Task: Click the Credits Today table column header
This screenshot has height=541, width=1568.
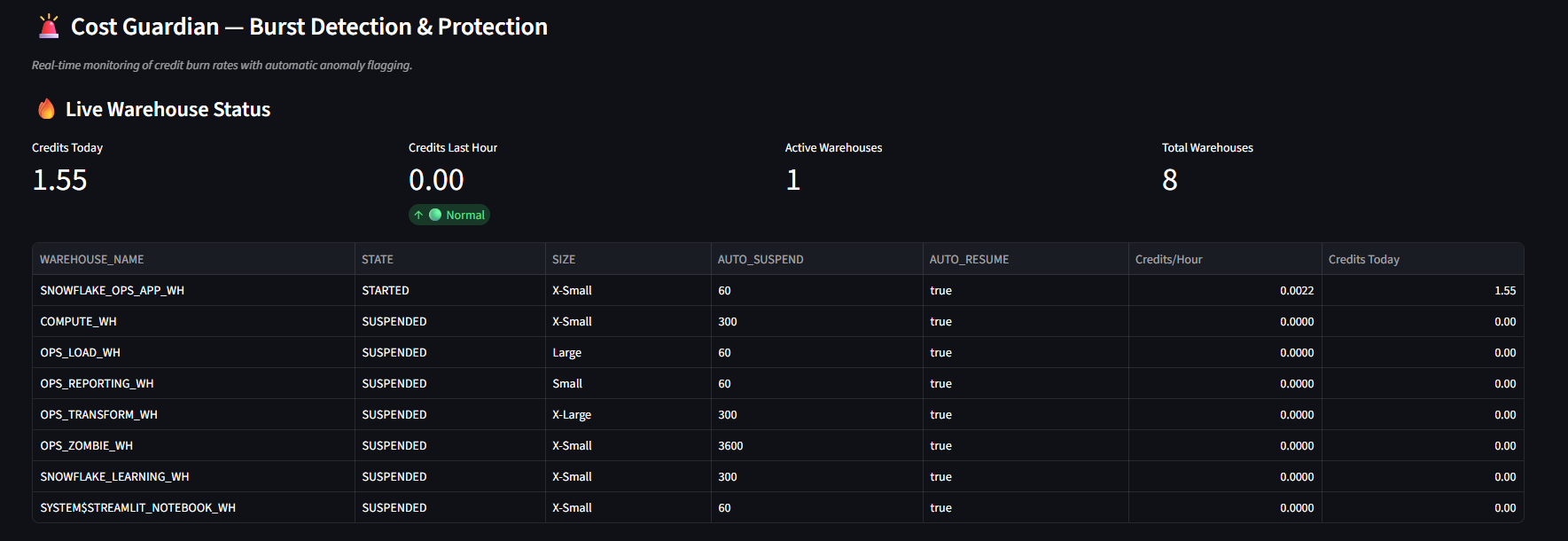Action: [x=1363, y=260]
